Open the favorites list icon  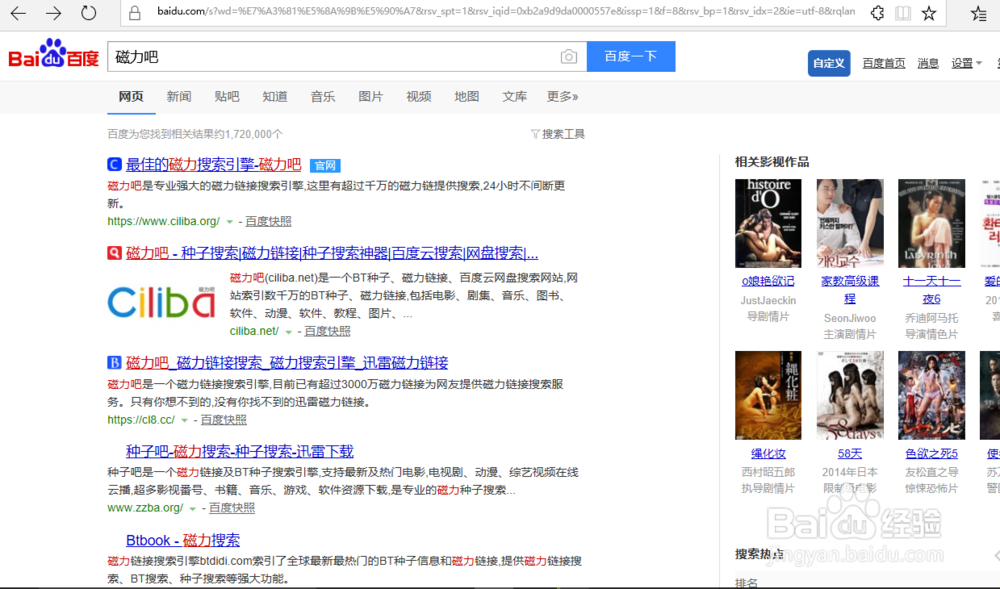click(x=978, y=13)
